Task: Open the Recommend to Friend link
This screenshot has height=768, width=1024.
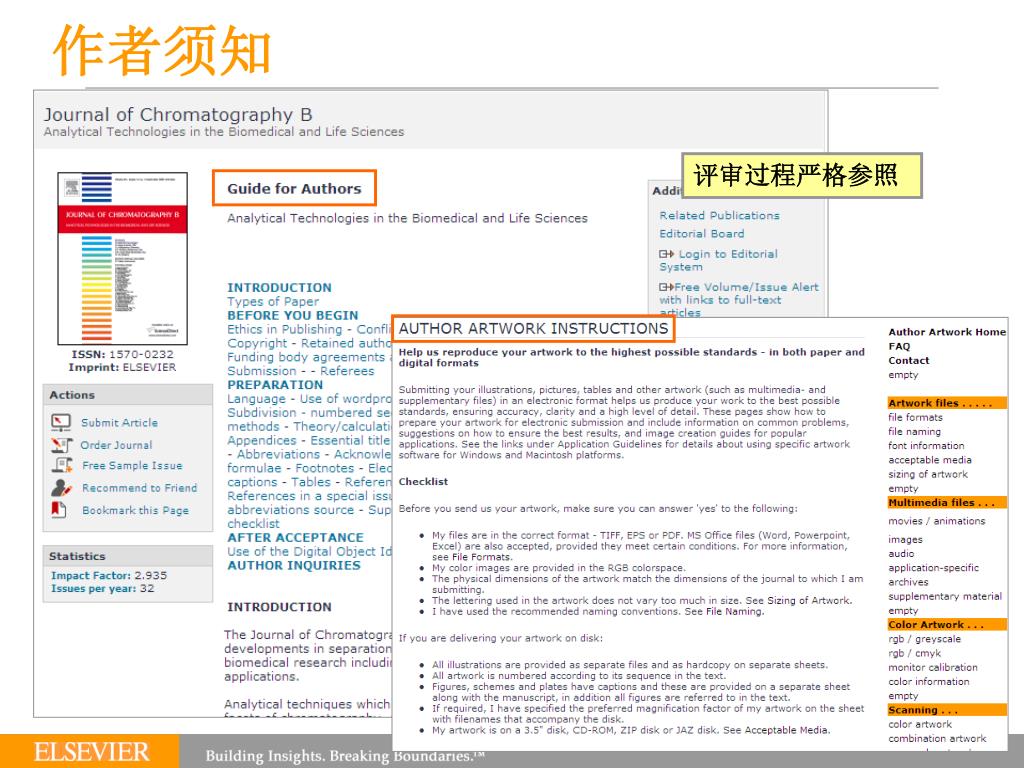Action: click(x=139, y=488)
